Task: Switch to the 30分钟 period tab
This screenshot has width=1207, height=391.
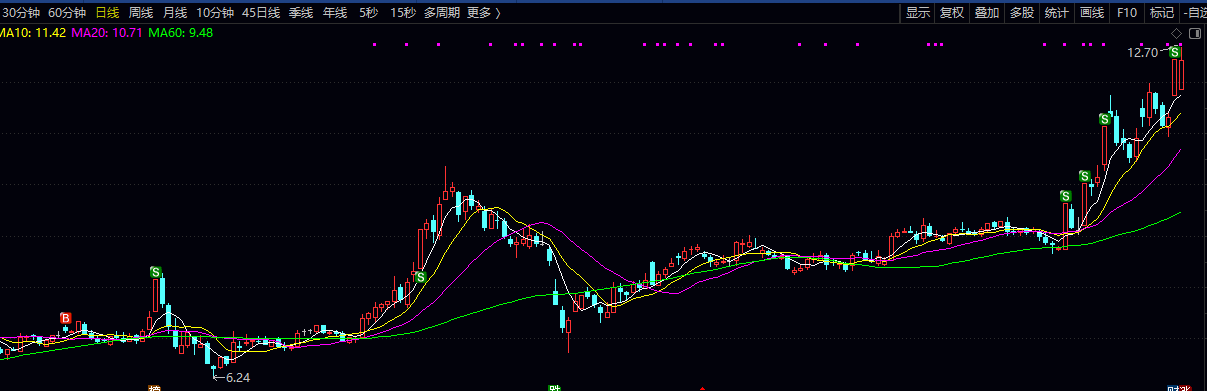Action: click(21, 13)
